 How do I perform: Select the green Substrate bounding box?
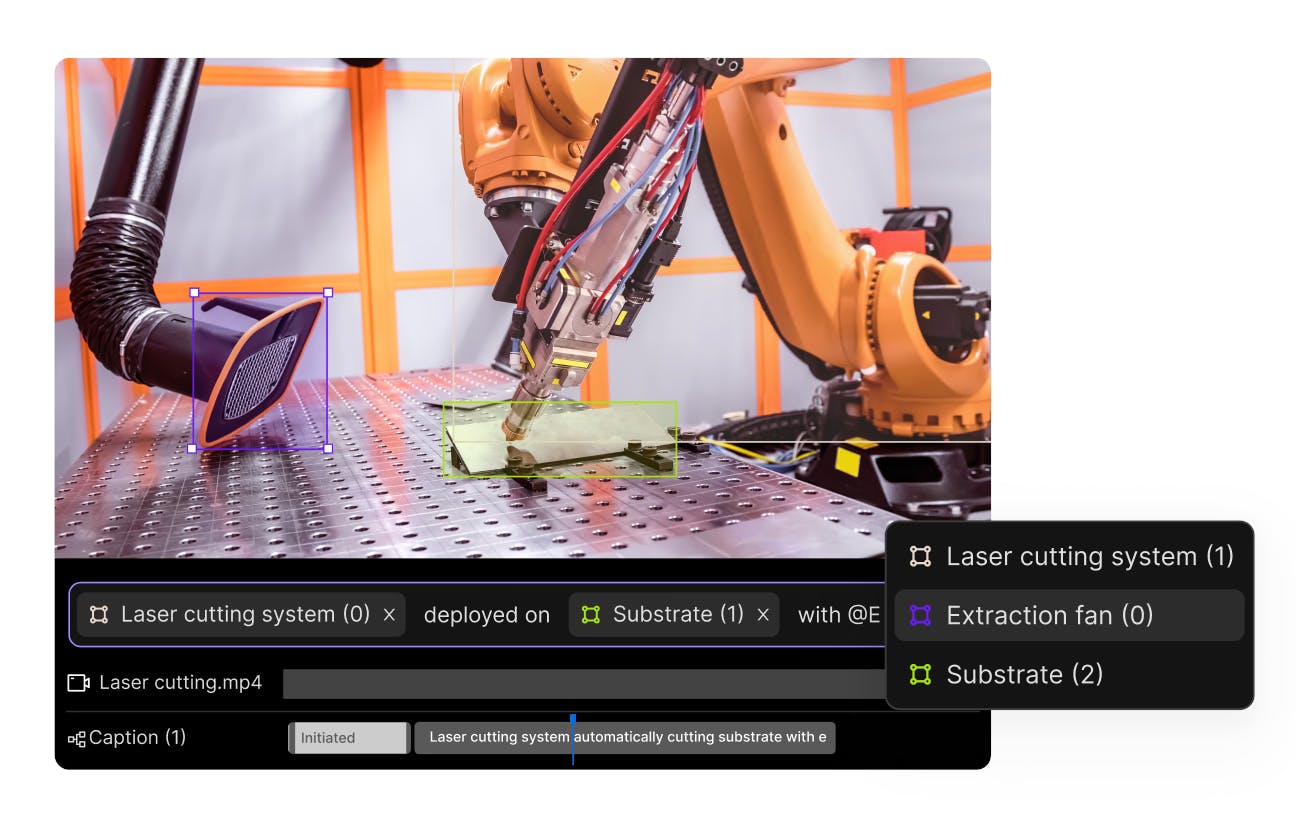[560, 440]
